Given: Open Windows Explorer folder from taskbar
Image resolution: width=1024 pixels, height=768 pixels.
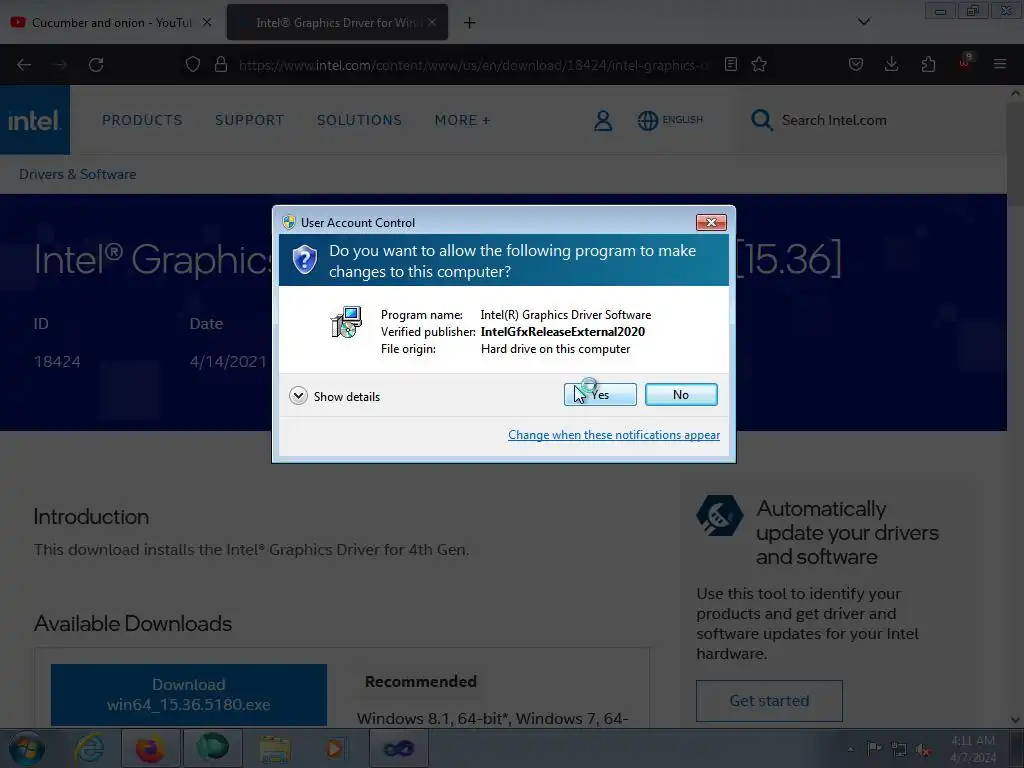Looking at the screenshot, I should coord(275,748).
